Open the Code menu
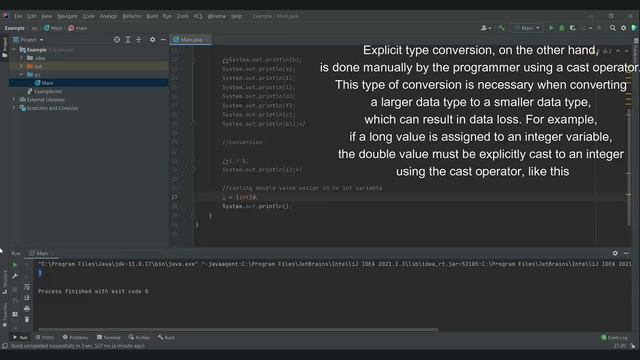 point(89,16)
